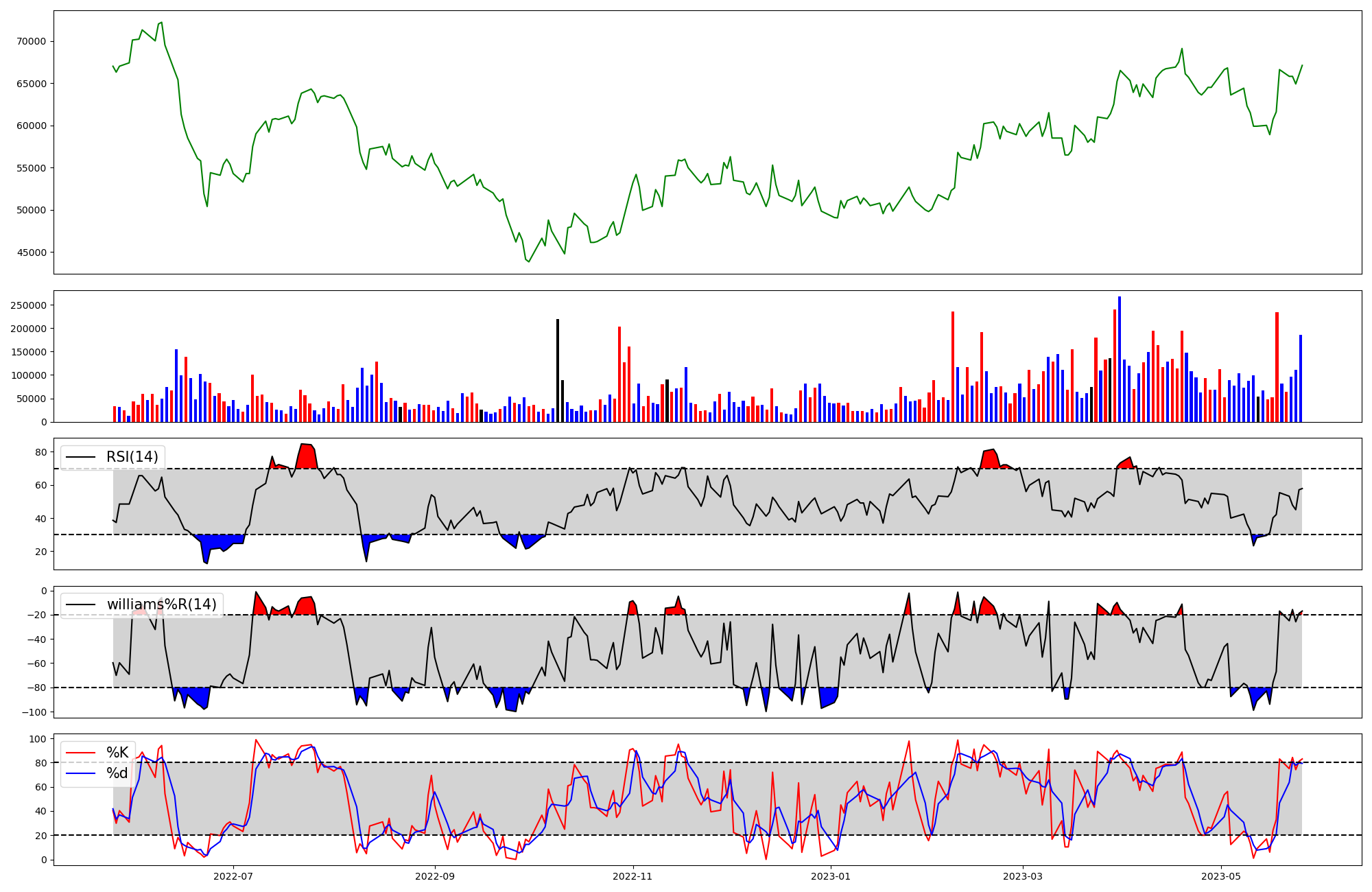Click the %K legend text
Viewport: 1372px width, 892px height.
click(117, 753)
